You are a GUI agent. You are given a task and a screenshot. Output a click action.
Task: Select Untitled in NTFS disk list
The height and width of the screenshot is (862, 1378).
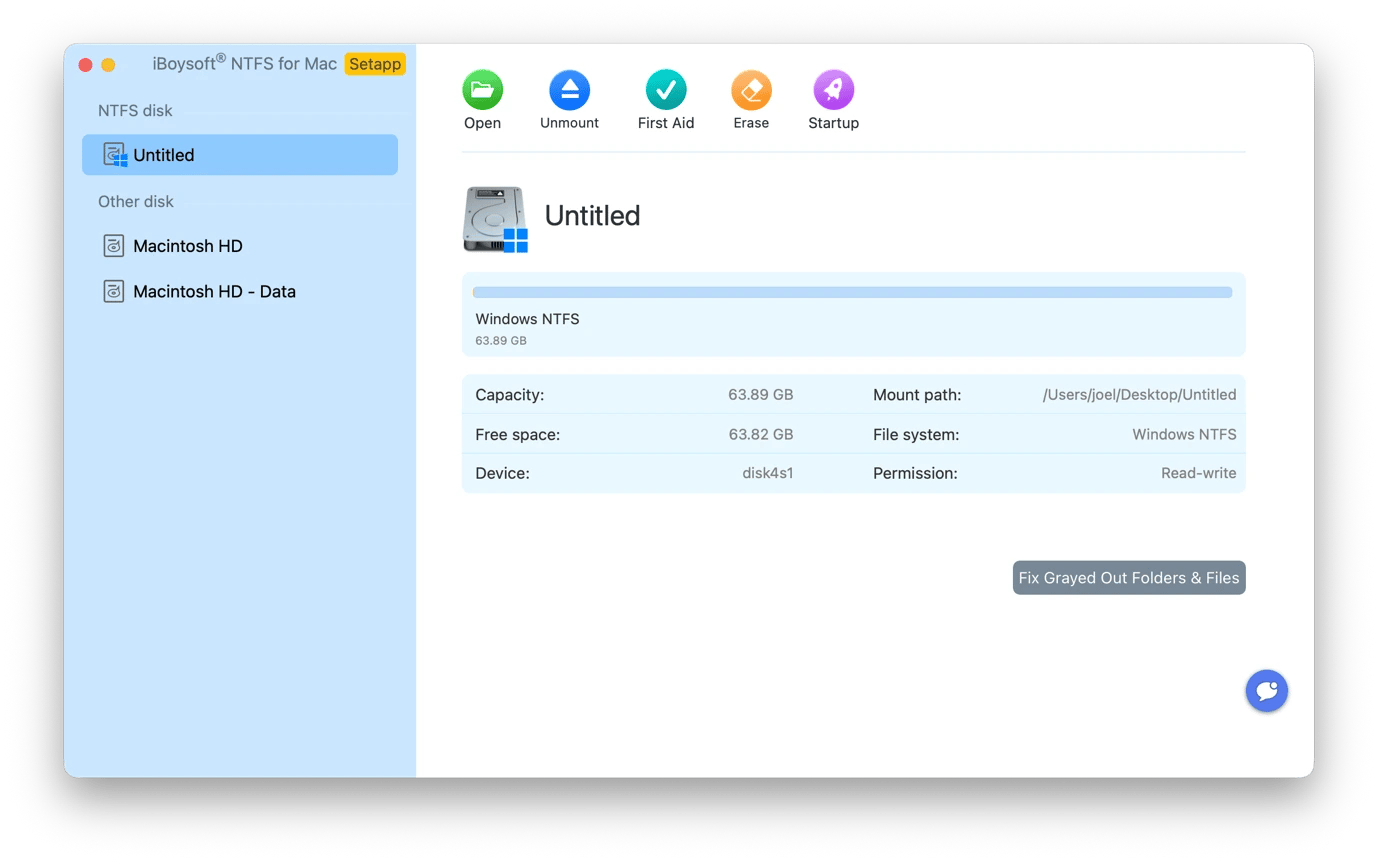coord(240,155)
